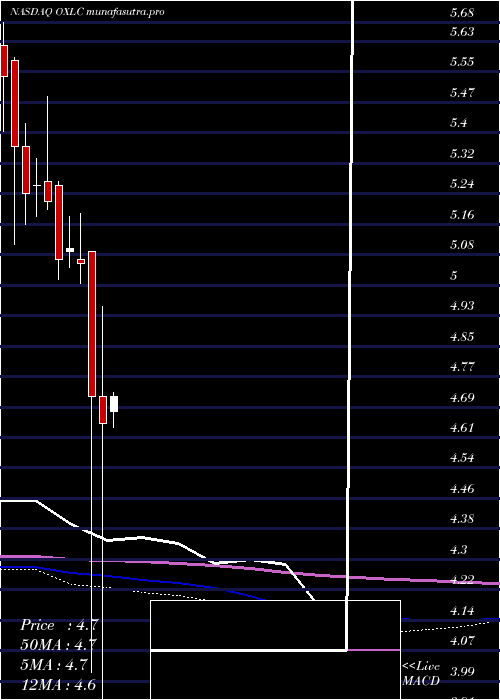The width and height of the screenshot is (500, 700).
Task: Select the 4.14 price axis label
Action: pos(462,611)
